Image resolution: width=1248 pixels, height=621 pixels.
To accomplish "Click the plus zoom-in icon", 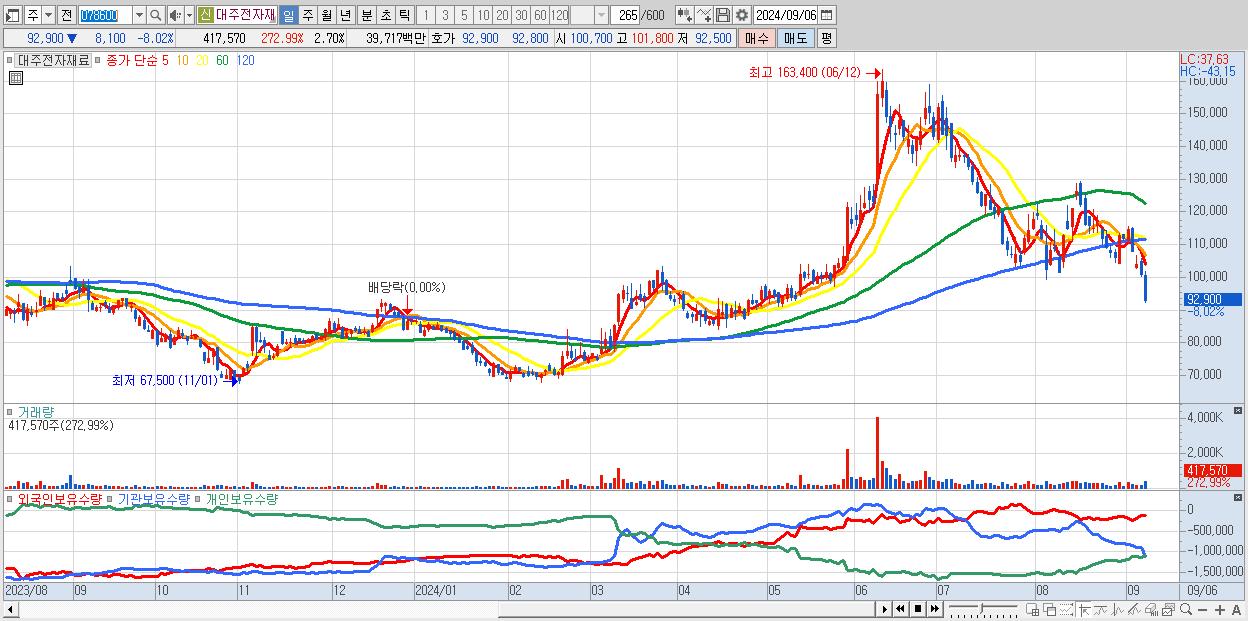I will [1220, 609].
